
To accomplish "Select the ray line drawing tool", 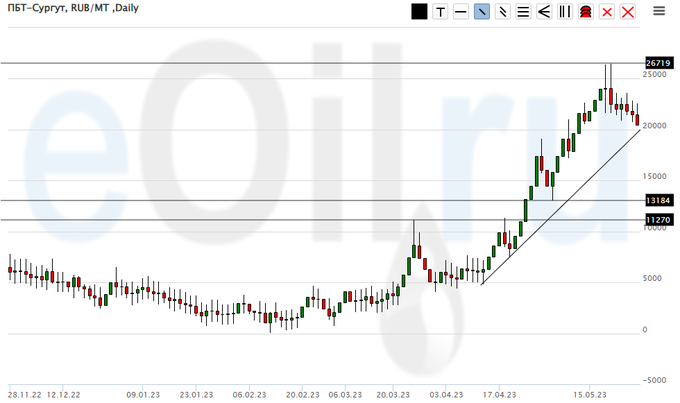I will click(x=502, y=12).
